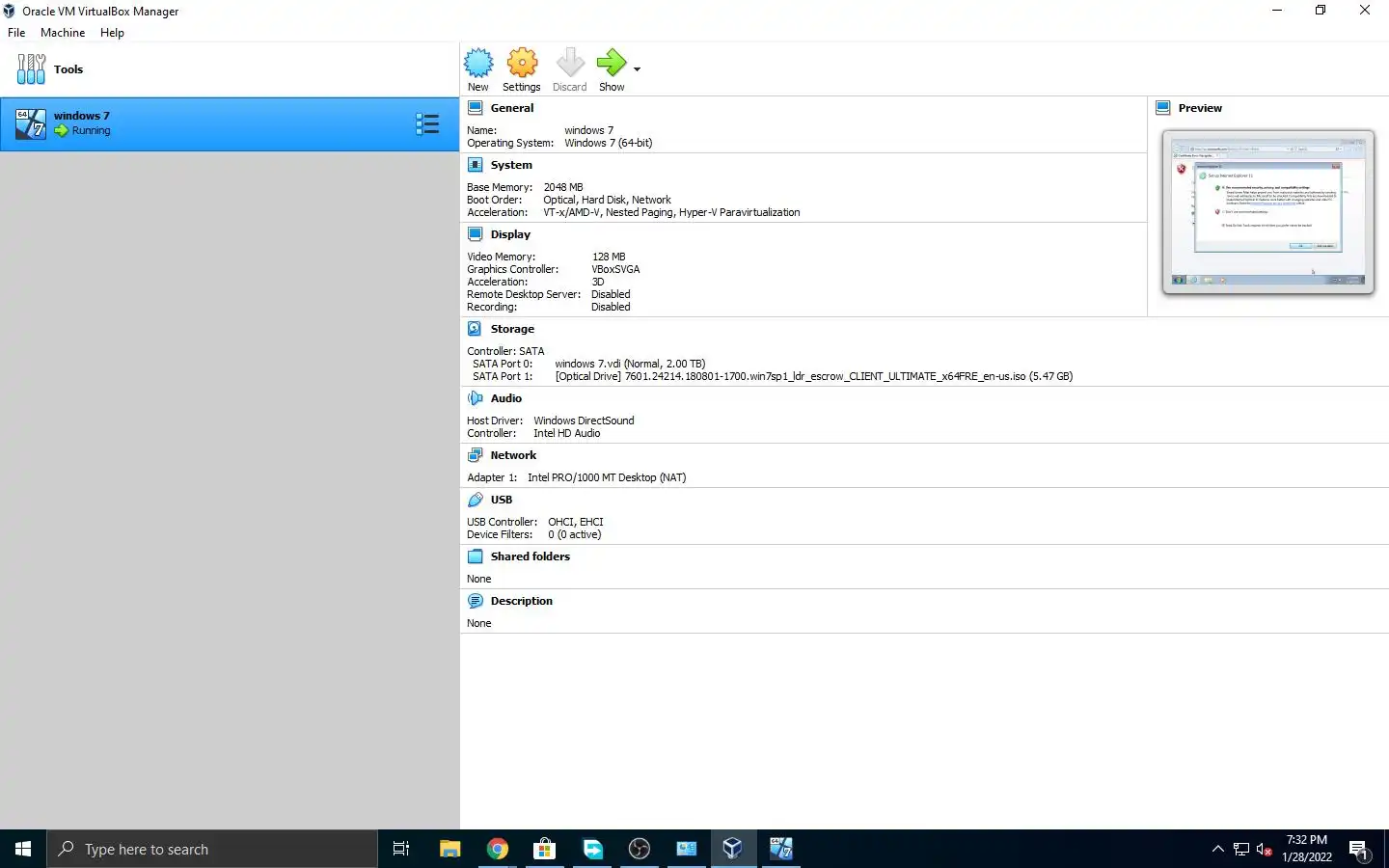Viewport: 1389px width, 868px height.
Task: Open the USB section header
Action: click(502, 500)
